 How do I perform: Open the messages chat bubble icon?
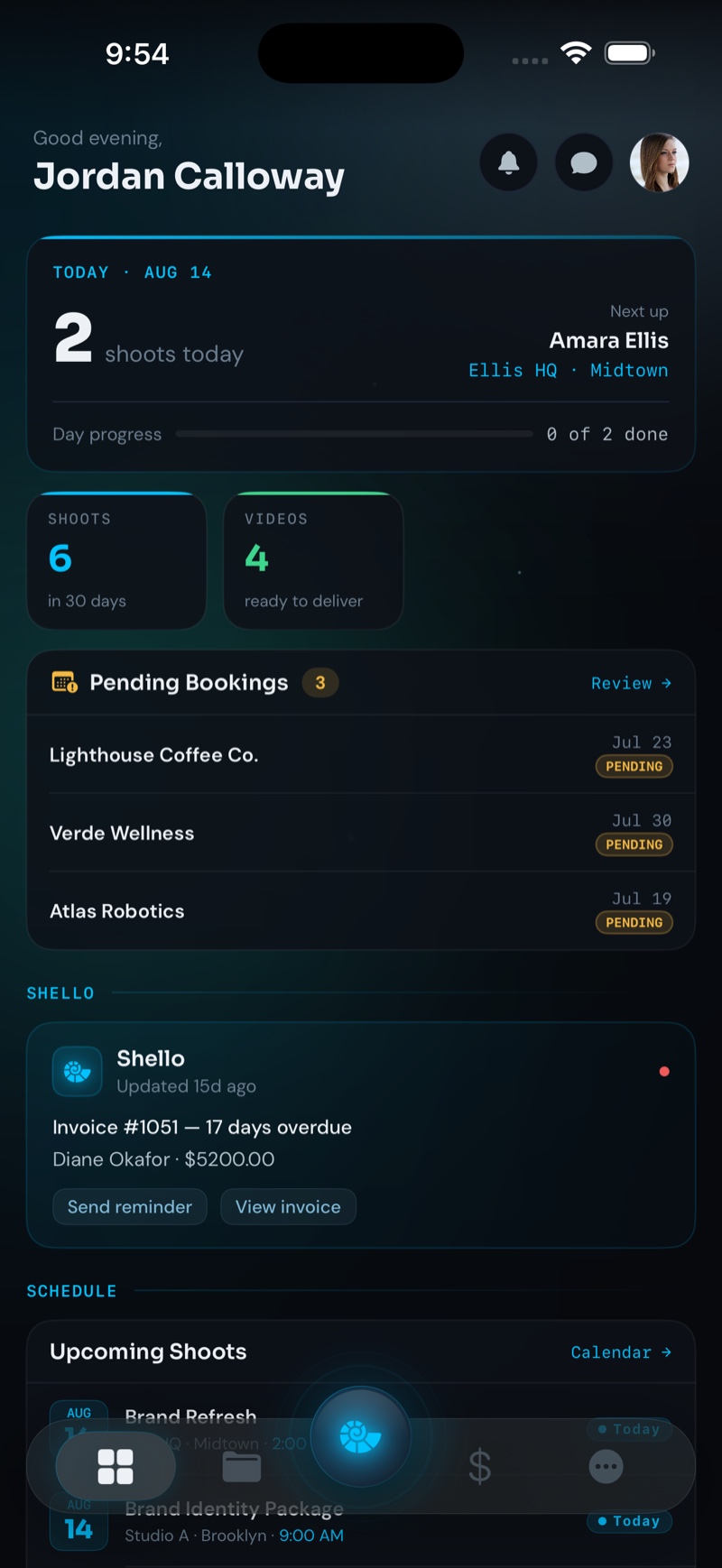[x=584, y=162]
